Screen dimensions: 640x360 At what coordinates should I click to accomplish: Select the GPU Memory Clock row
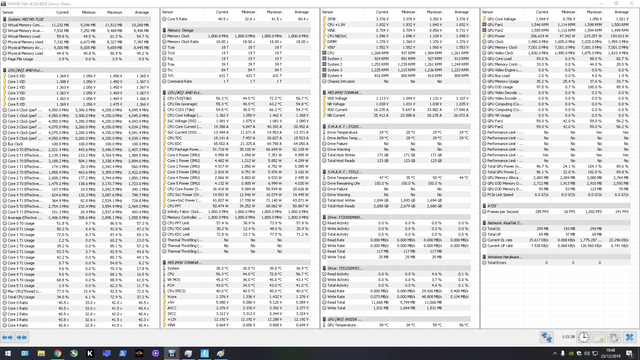point(556,47)
